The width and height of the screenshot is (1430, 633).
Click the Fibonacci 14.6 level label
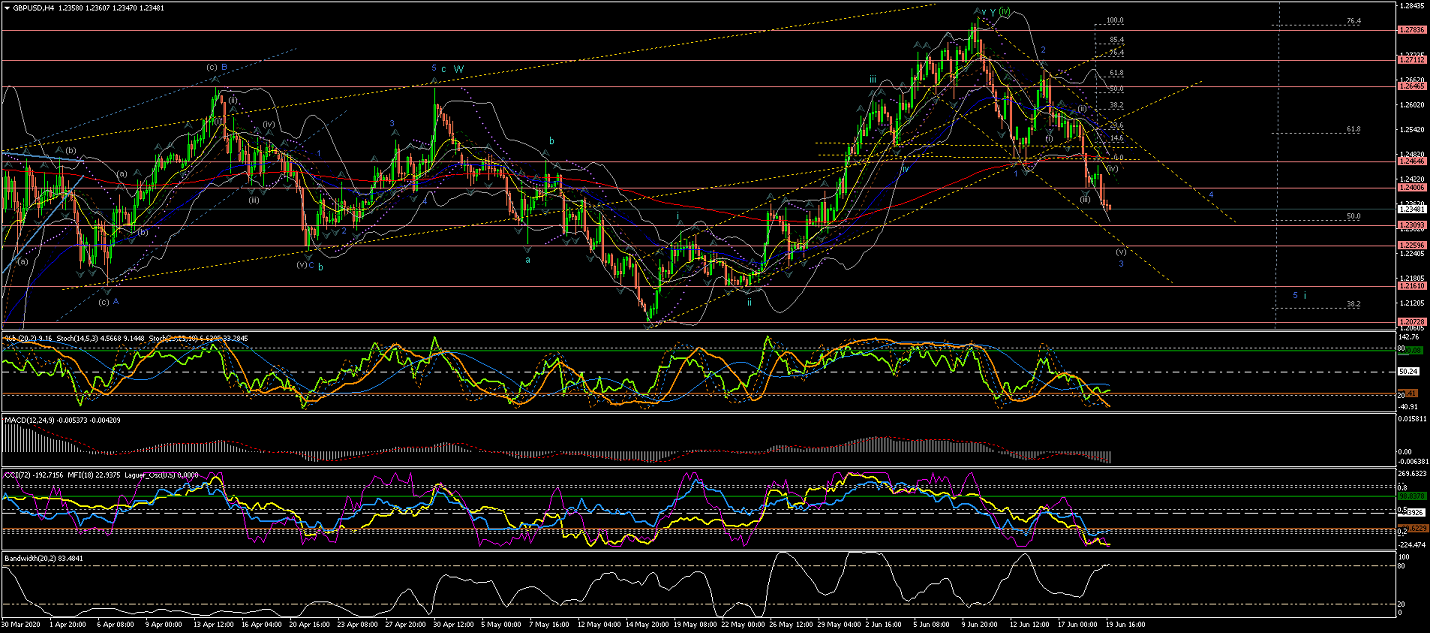pos(1117,138)
